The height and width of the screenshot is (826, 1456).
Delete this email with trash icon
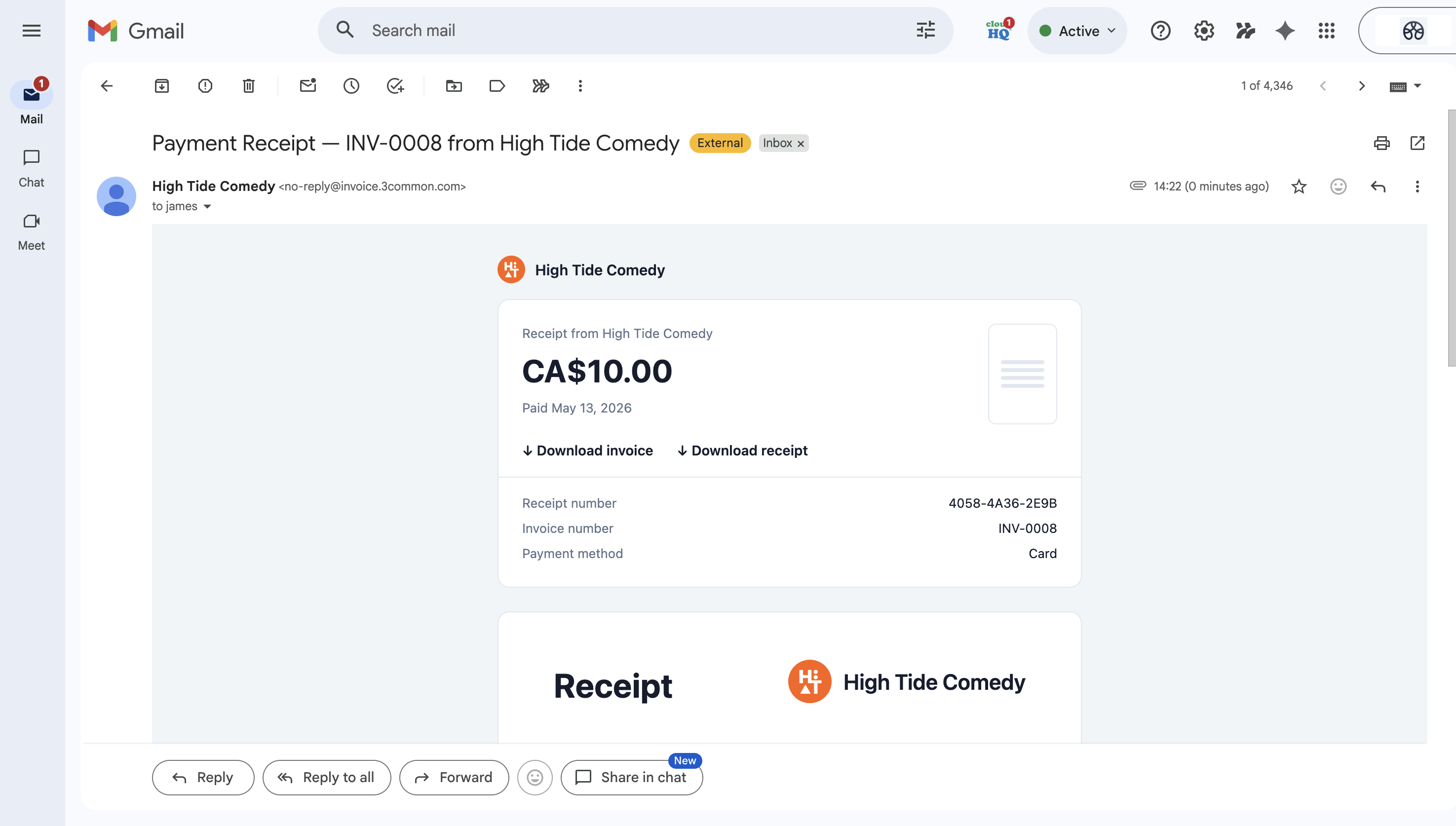pyautogui.click(x=249, y=86)
